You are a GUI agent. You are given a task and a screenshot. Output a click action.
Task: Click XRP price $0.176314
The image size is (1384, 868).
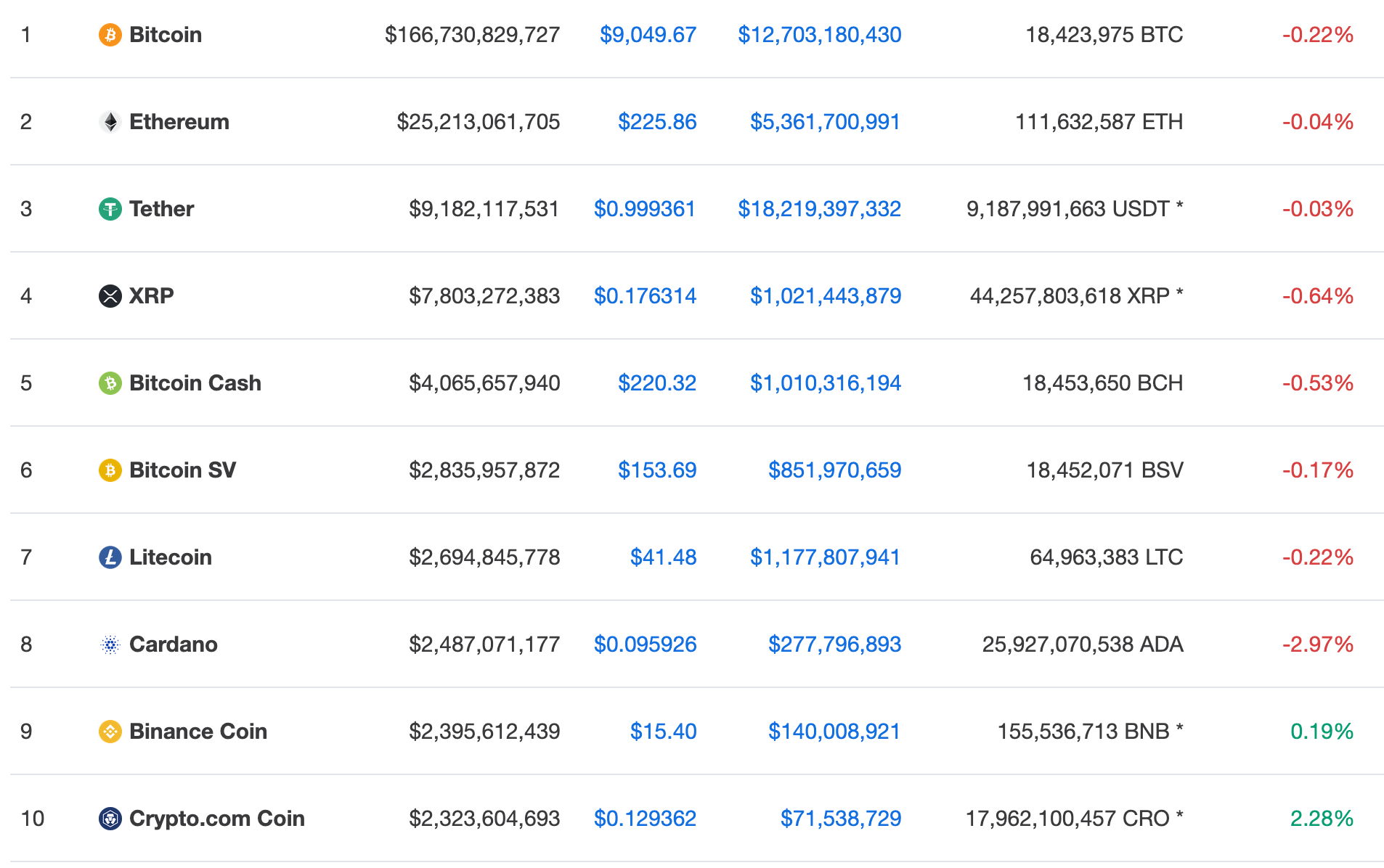click(645, 296)
